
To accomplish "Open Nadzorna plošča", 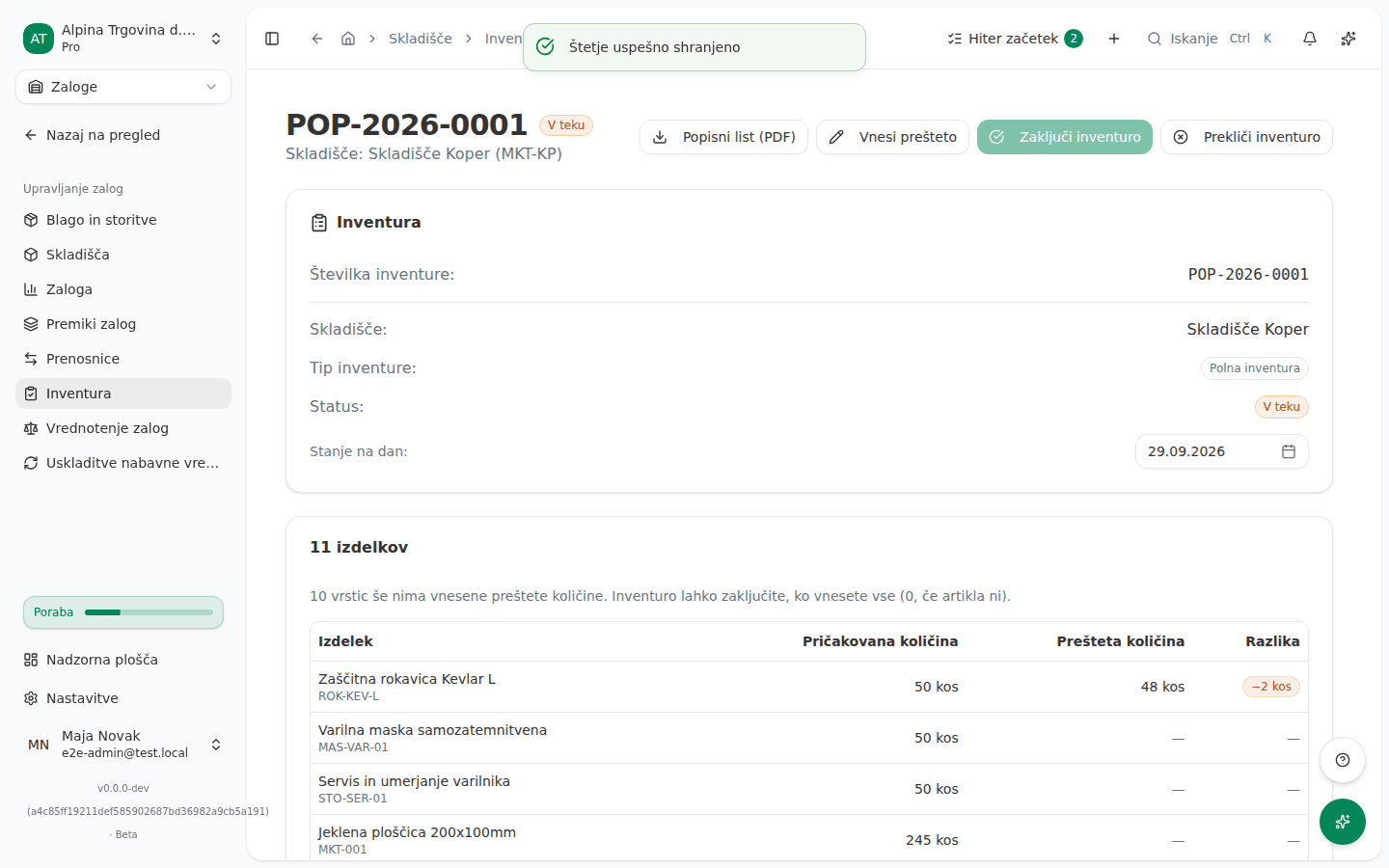I will tap(123, 660).
